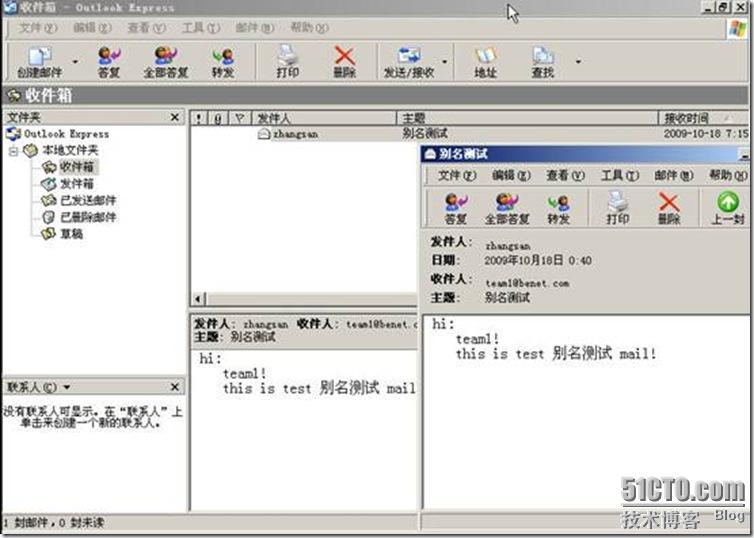Sort by 接收时间 column header
Screen dimensions: 754x538
click(x=703, y=118)
